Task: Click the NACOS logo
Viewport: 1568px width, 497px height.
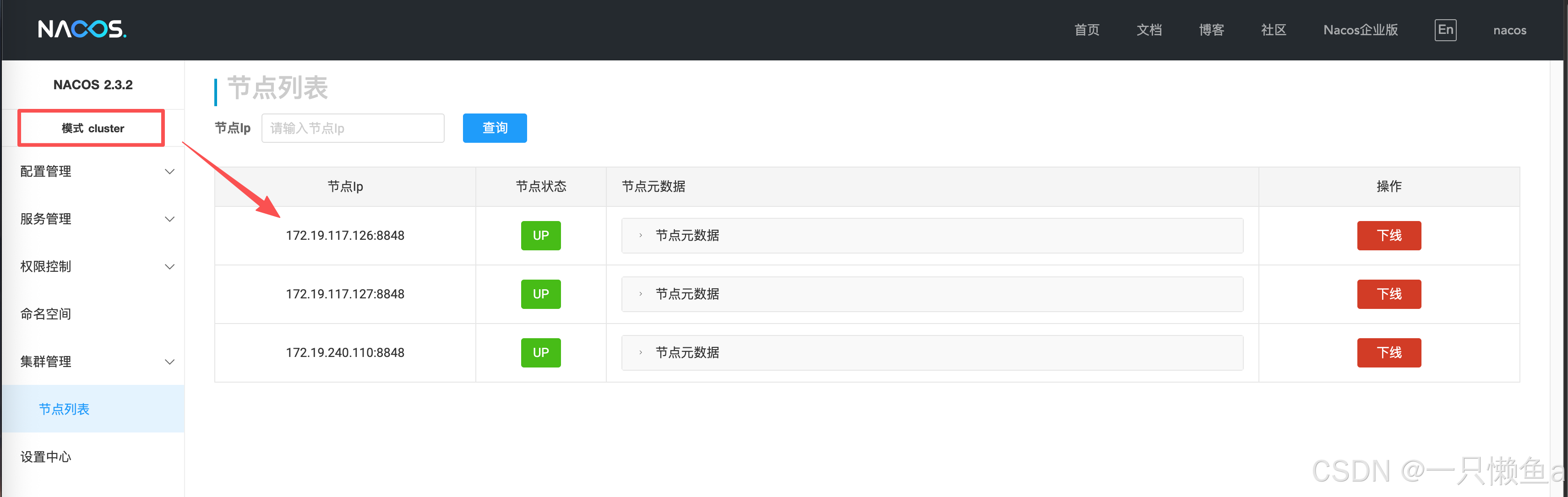Action: tap(82, 29)
